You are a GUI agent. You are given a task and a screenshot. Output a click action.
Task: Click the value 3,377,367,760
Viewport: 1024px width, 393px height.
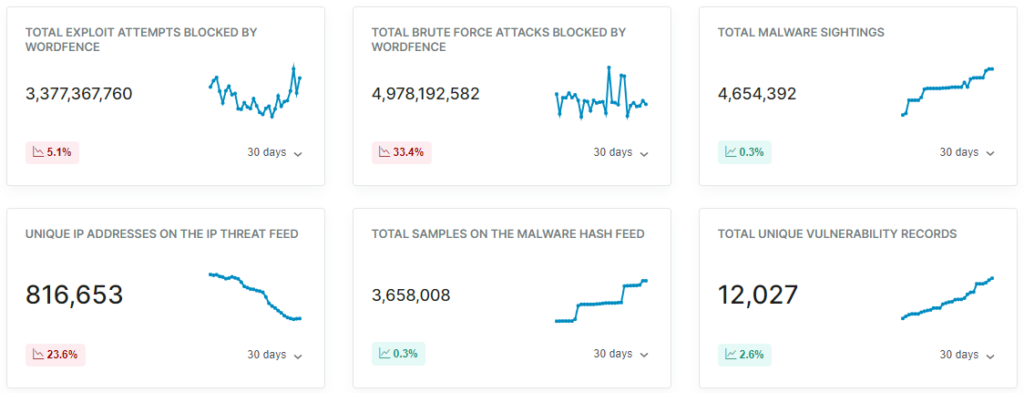click(x=79, y=94)
